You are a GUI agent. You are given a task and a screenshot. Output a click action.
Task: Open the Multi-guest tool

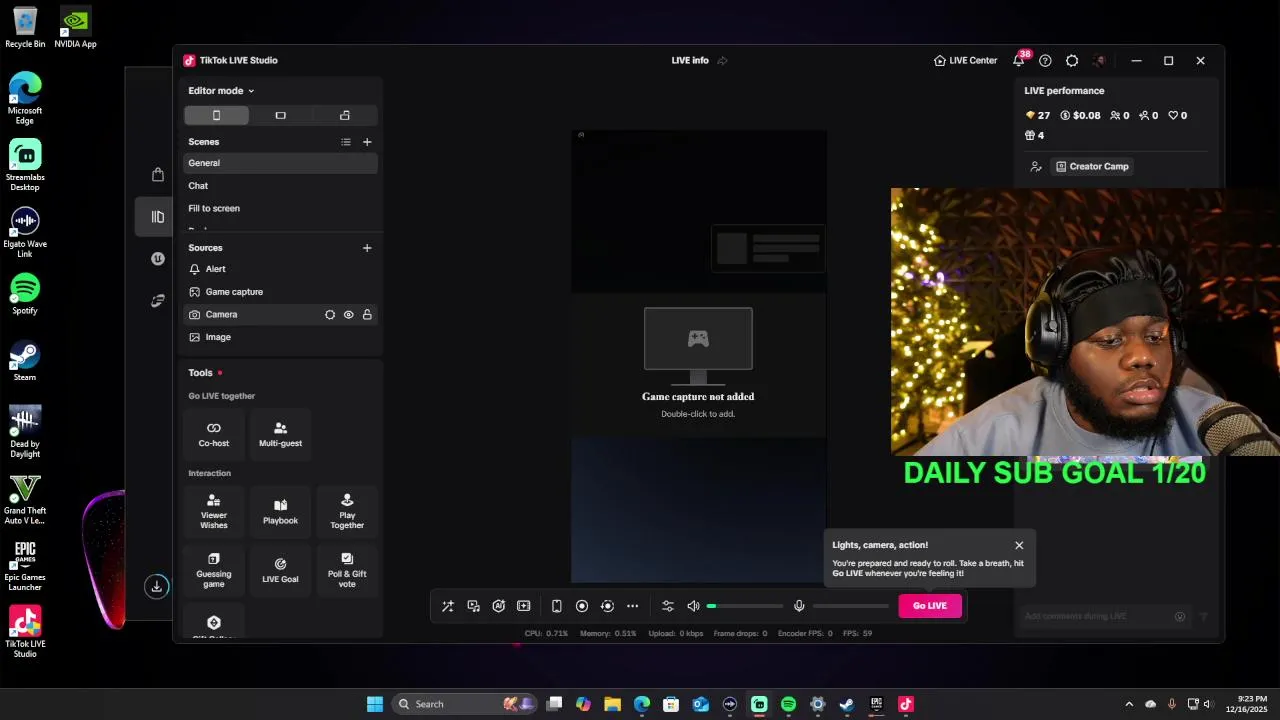coord(280,434)
